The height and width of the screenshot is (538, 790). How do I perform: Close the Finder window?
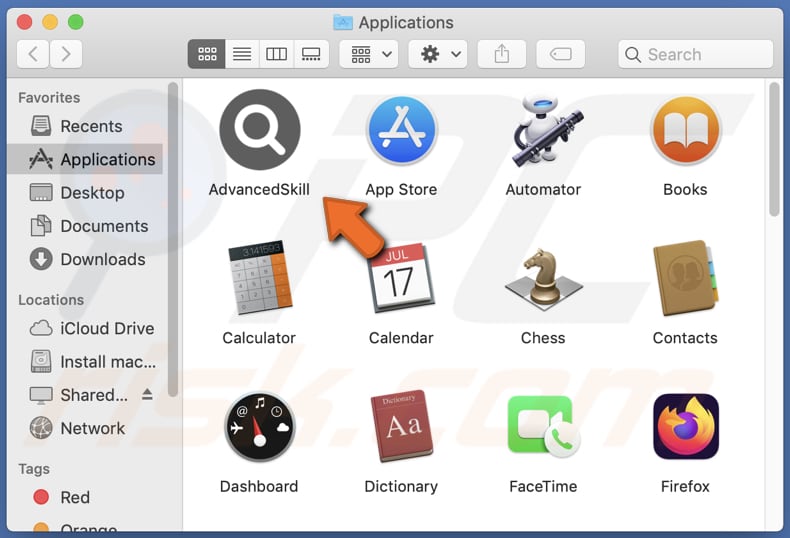pyautogui.click(x=24, y=22)
